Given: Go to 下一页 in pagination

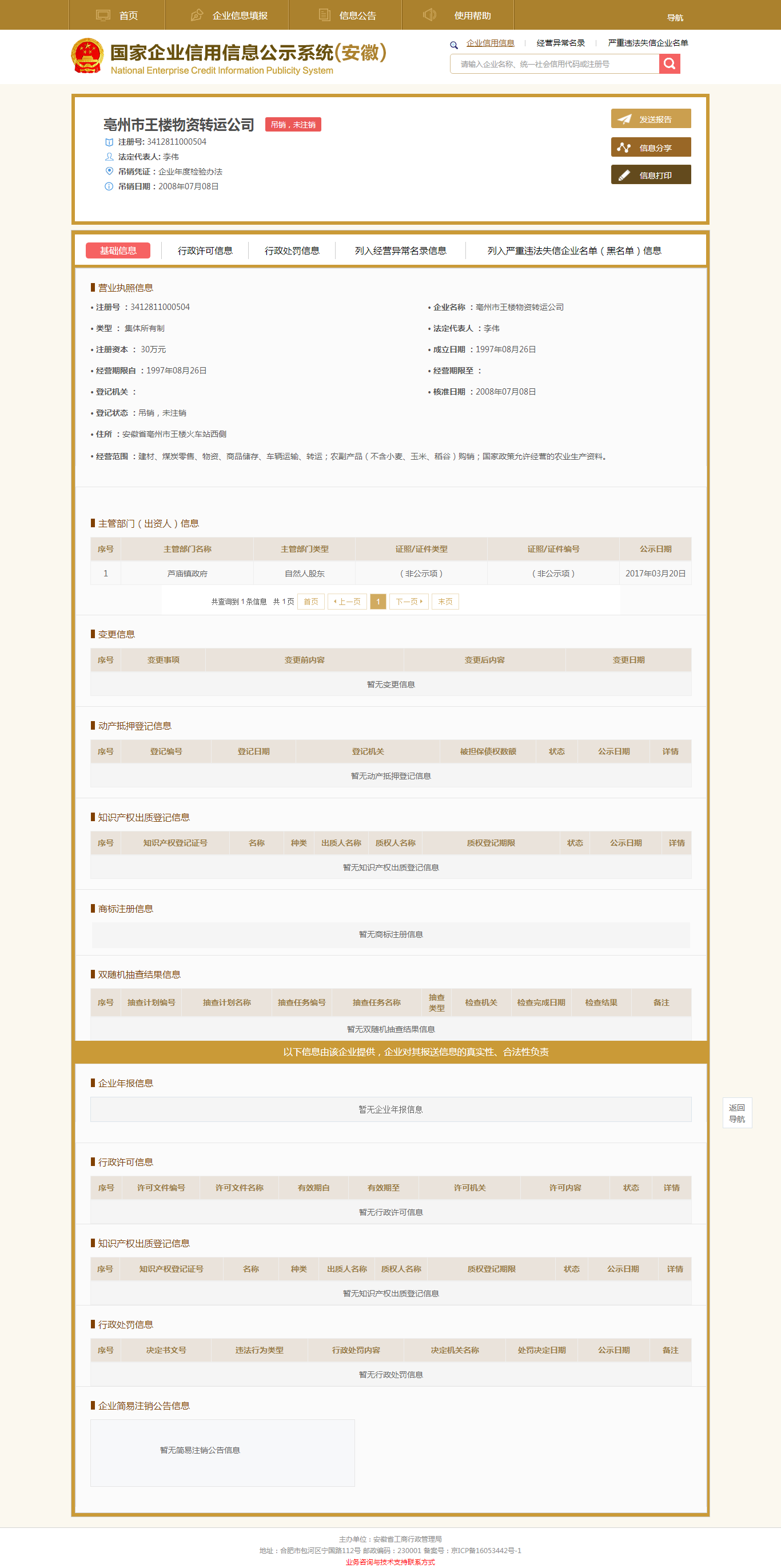Looking at the screenshot, I should point(408,602).
